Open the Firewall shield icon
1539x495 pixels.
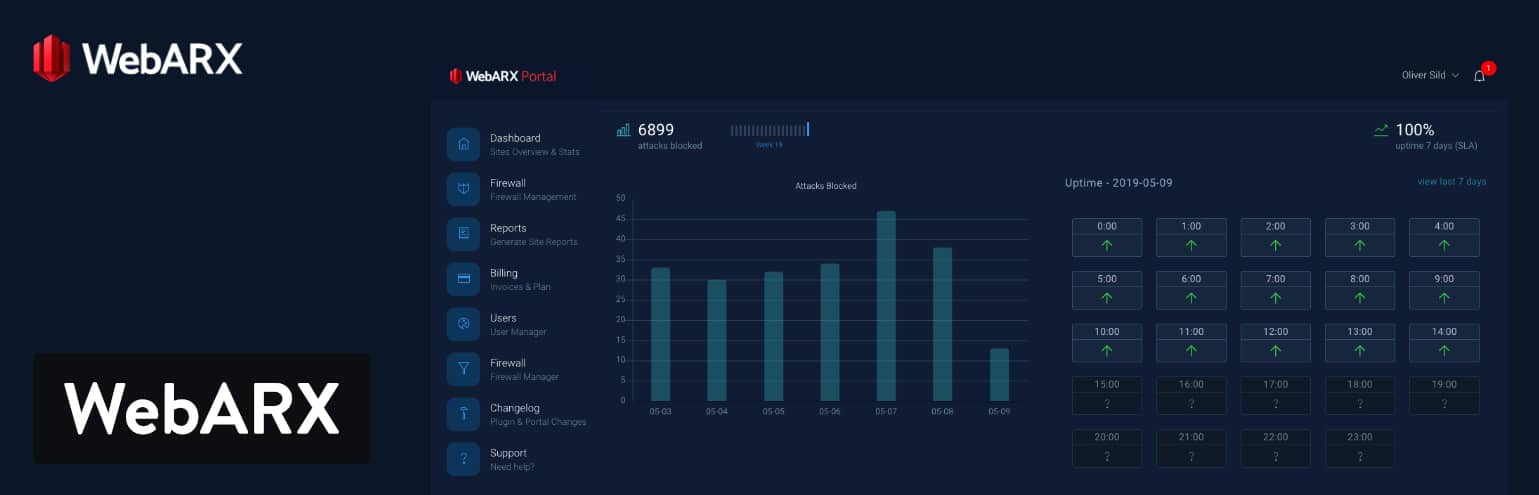point(463,189)
